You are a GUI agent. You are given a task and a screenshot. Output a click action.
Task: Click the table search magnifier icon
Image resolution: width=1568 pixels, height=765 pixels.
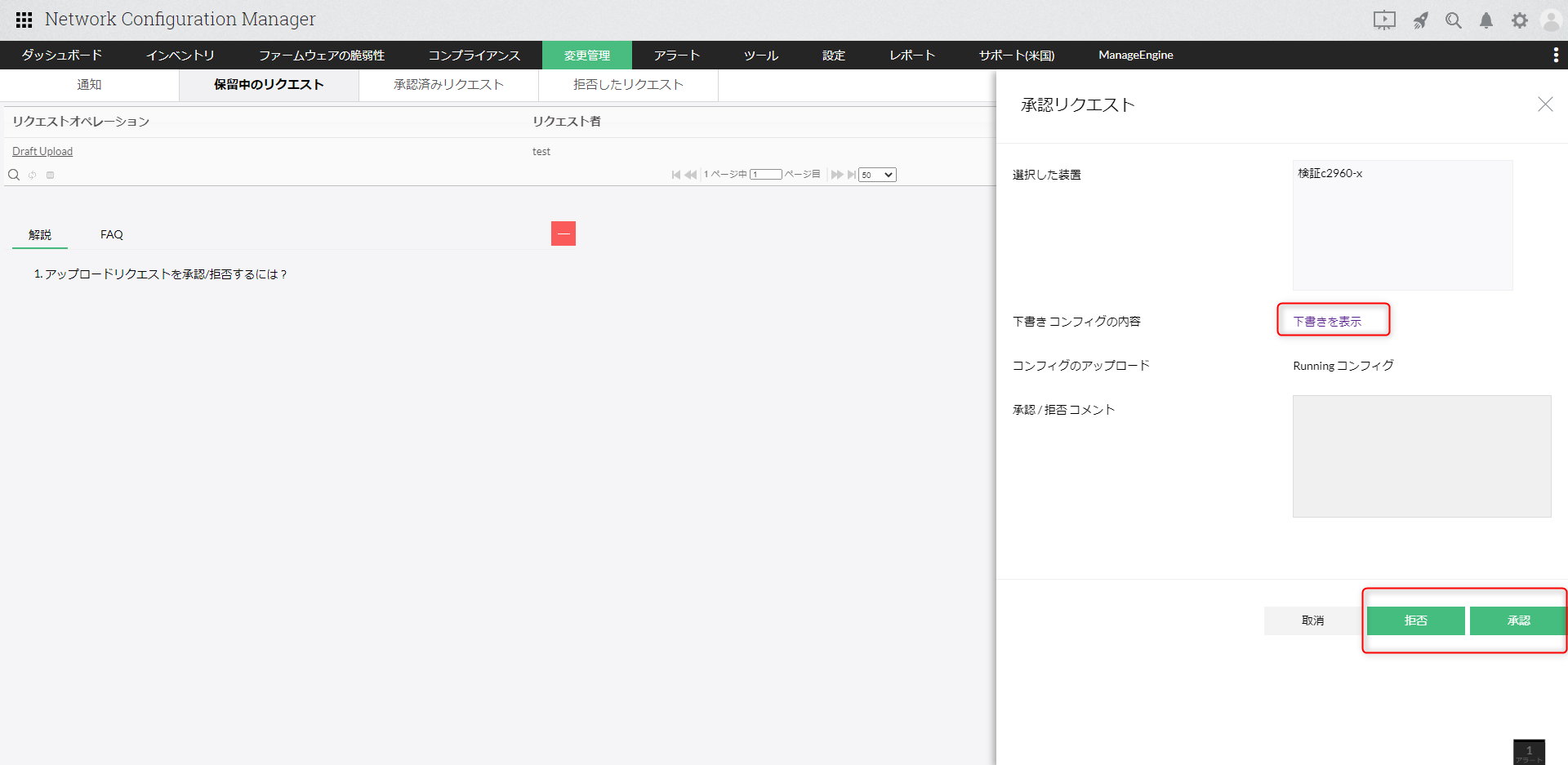14,175
